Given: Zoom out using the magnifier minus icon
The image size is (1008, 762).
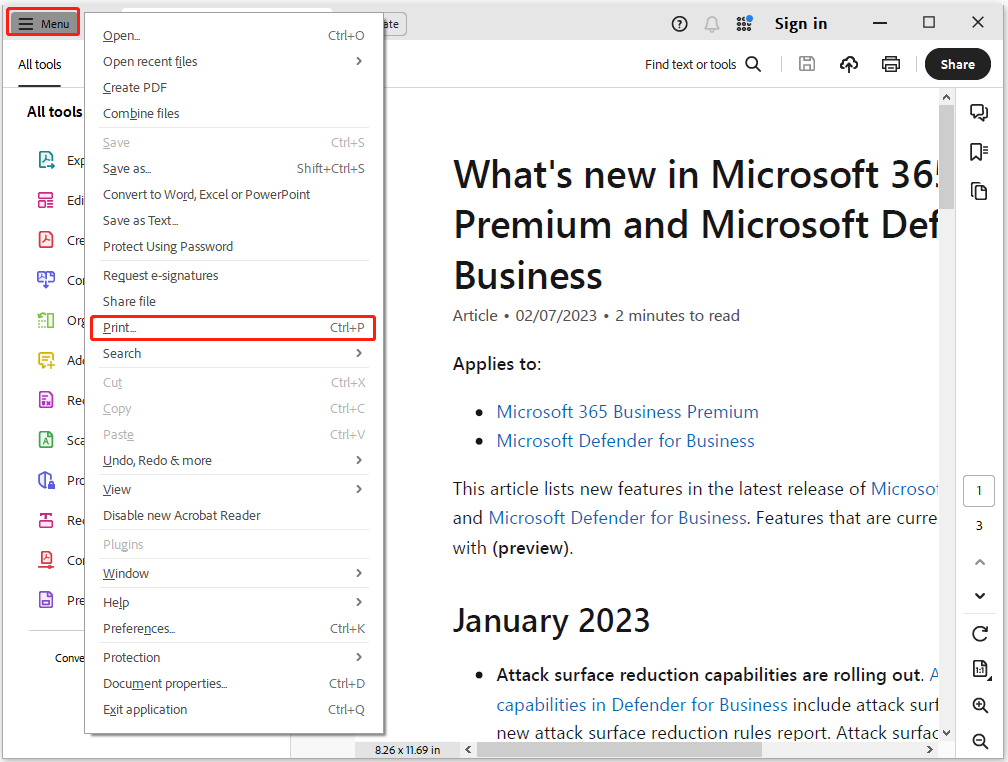Looking at the screenshot, I should (x=980, y=741).
